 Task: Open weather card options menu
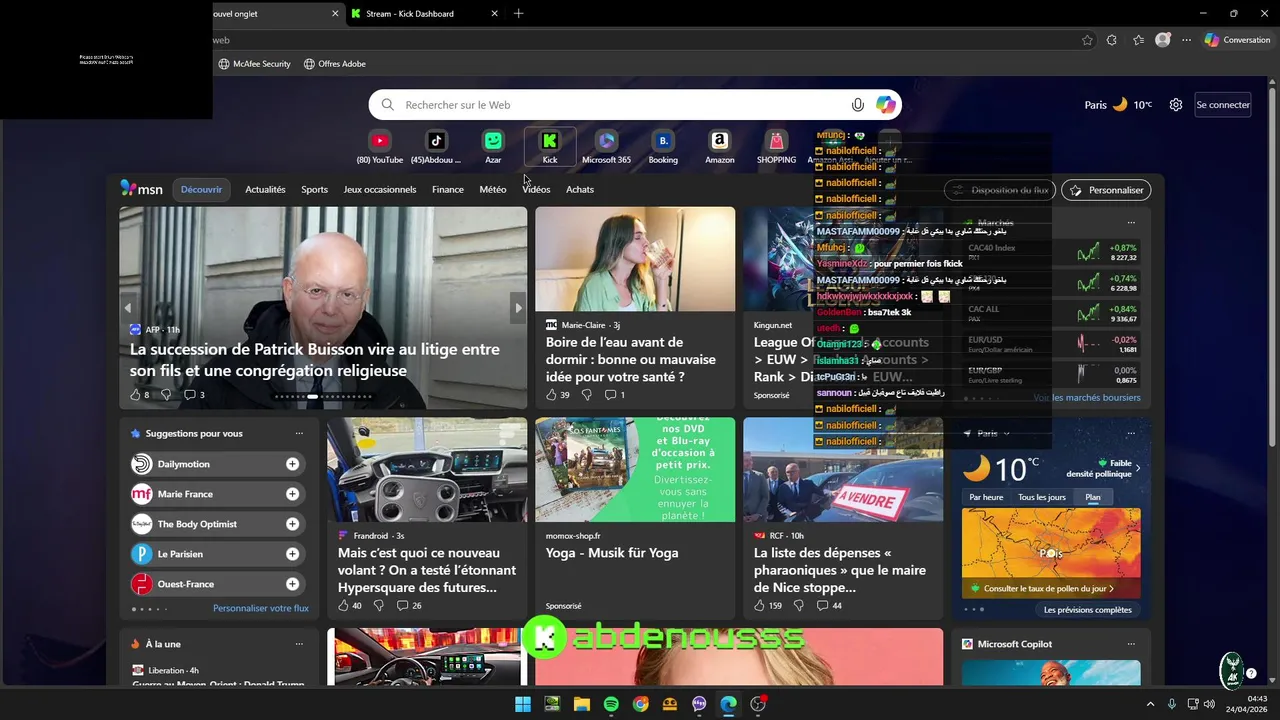pyautogui.click(x=1131, y=434)
